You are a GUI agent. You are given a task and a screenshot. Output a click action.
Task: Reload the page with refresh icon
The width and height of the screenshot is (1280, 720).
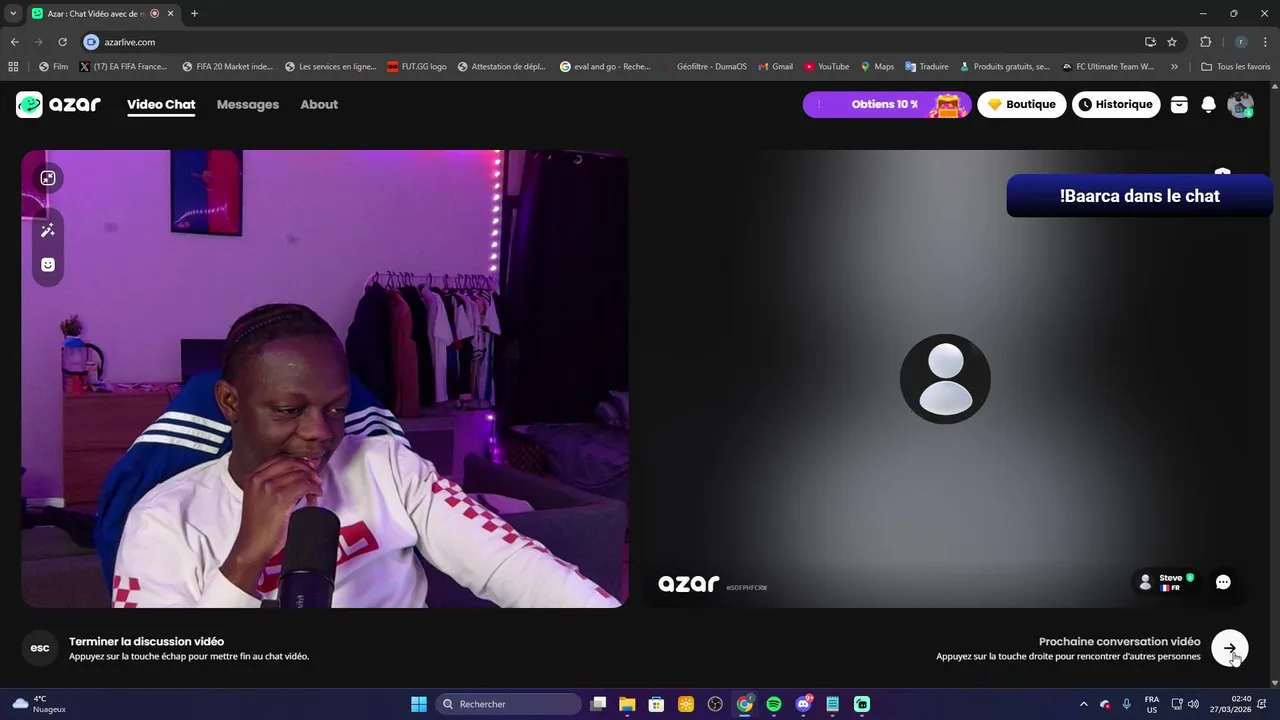(62, 42)
